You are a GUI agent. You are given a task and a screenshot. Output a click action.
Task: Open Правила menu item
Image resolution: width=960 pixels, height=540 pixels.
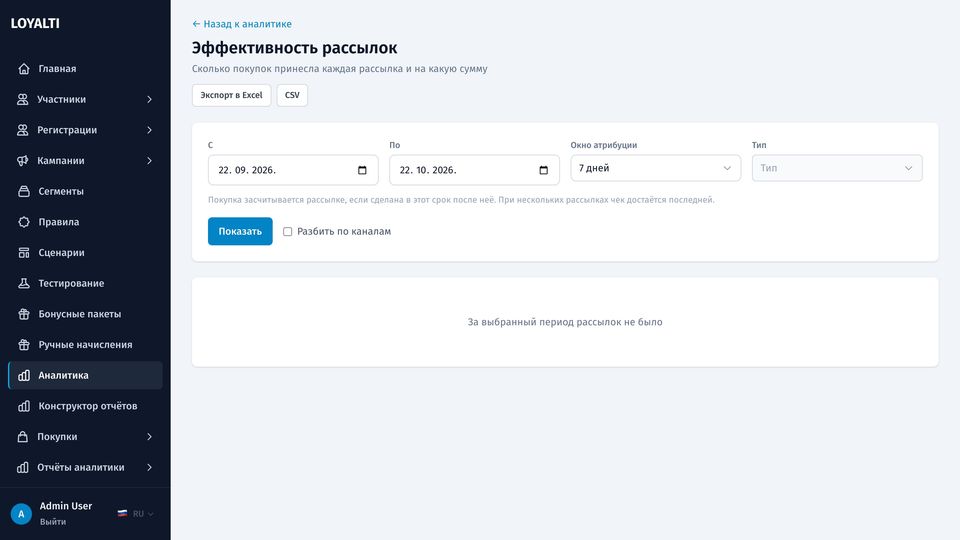85,222
